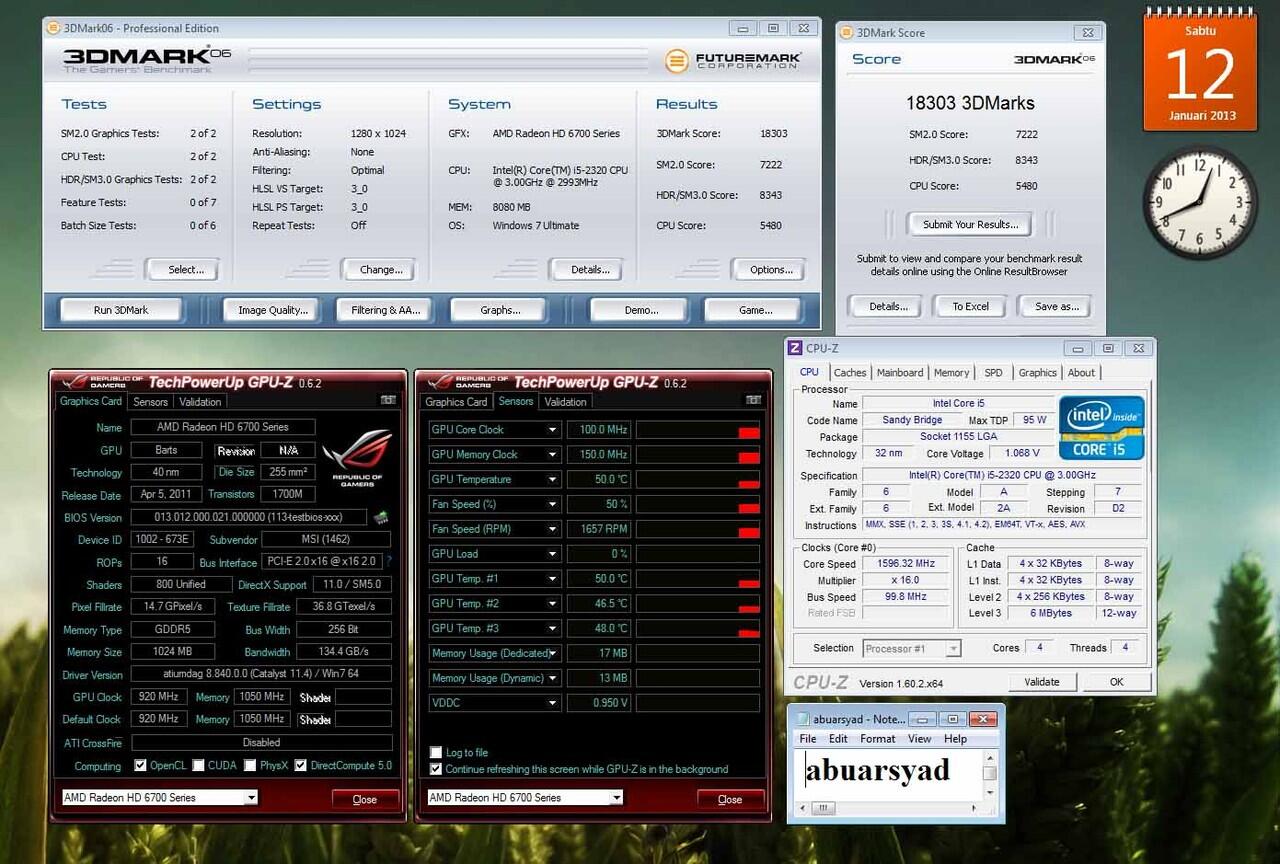Viewport: 1280px width, 864px height.
Task: Click in the Notepad text area
Action: tap(888, 775)
